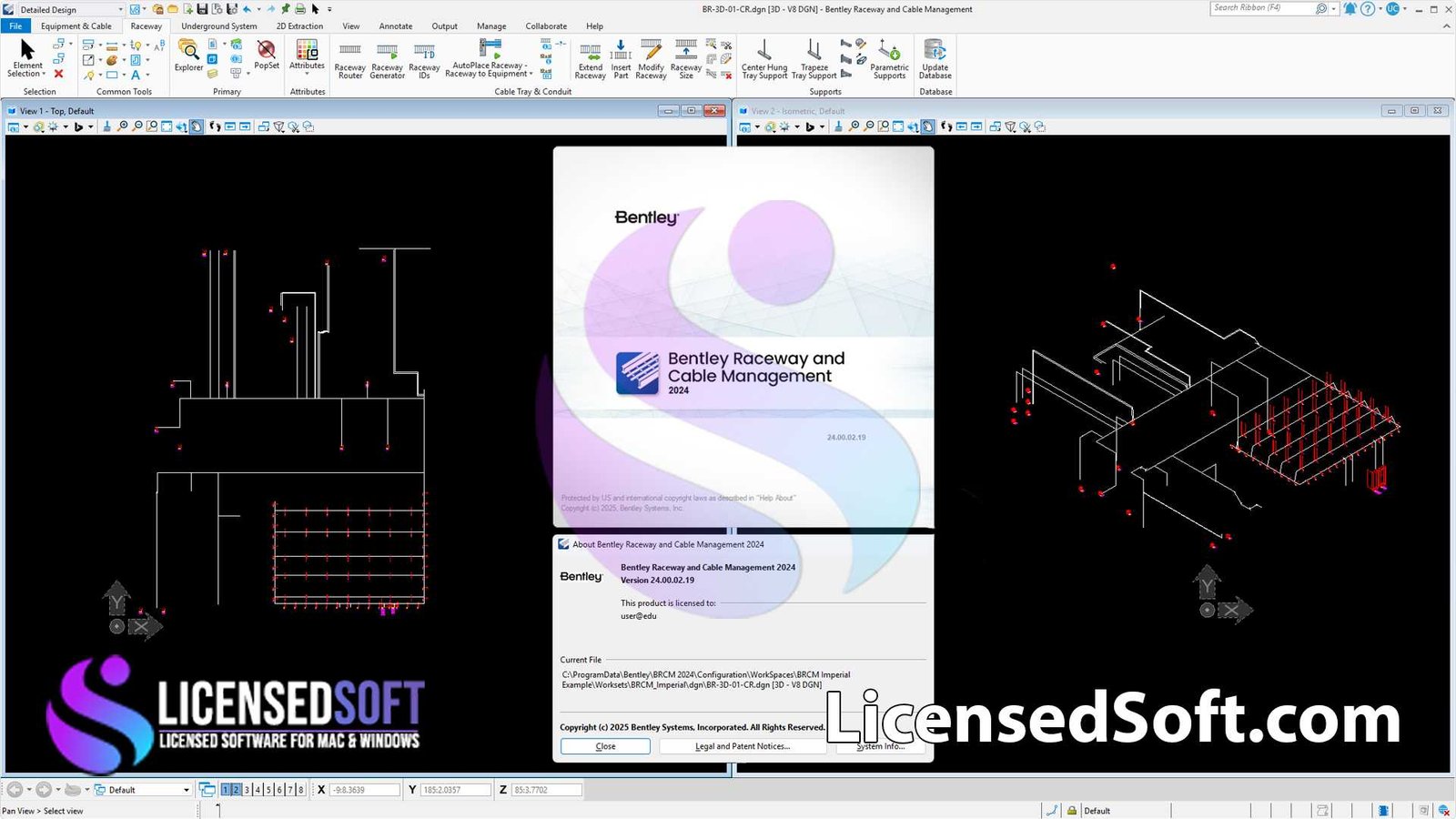Open the Raceway IDs tool
The height and width of the screenshot is (819, 1456).
tap(424, 60)
